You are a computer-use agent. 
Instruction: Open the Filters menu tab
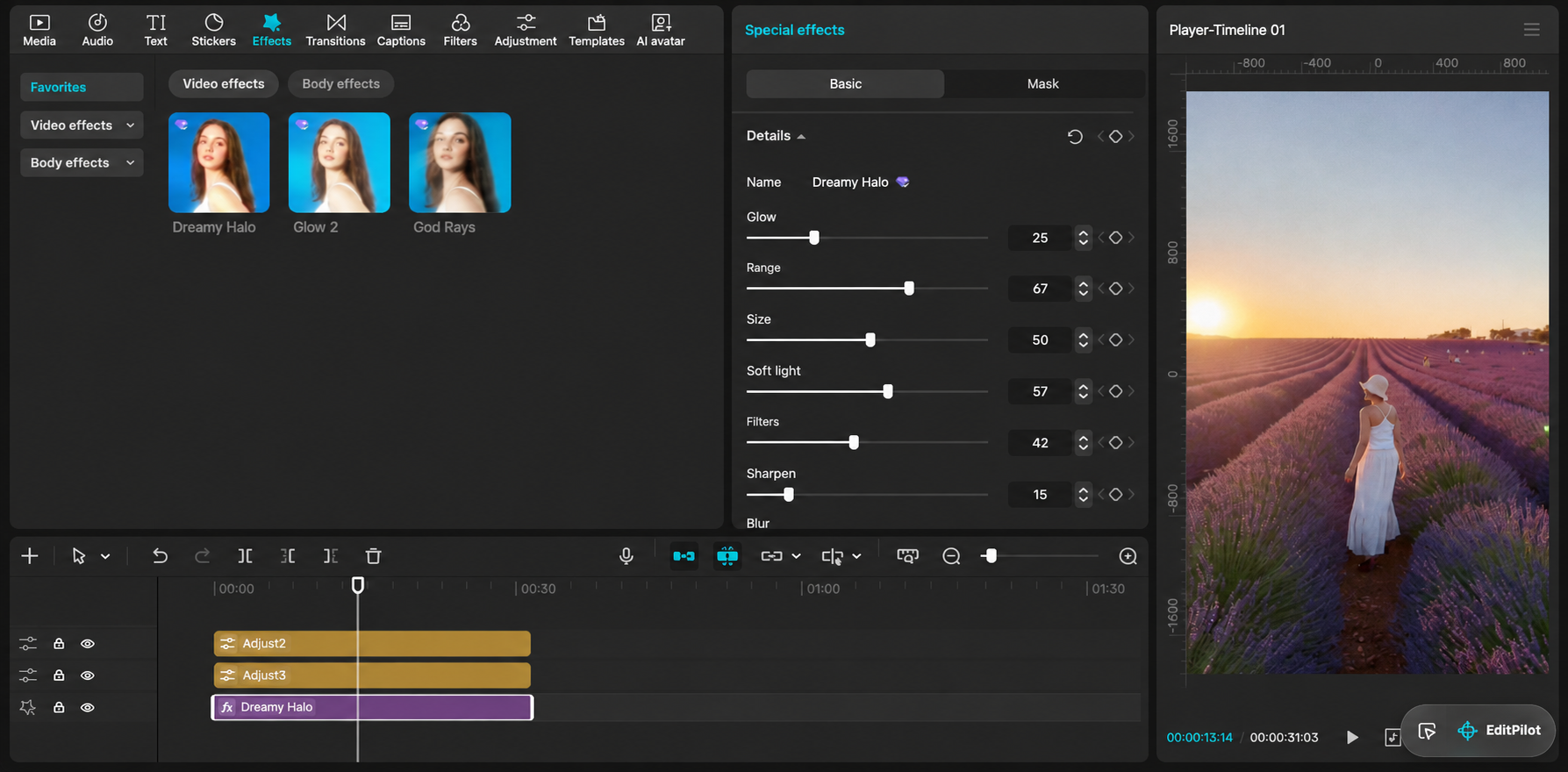point(460,30)
